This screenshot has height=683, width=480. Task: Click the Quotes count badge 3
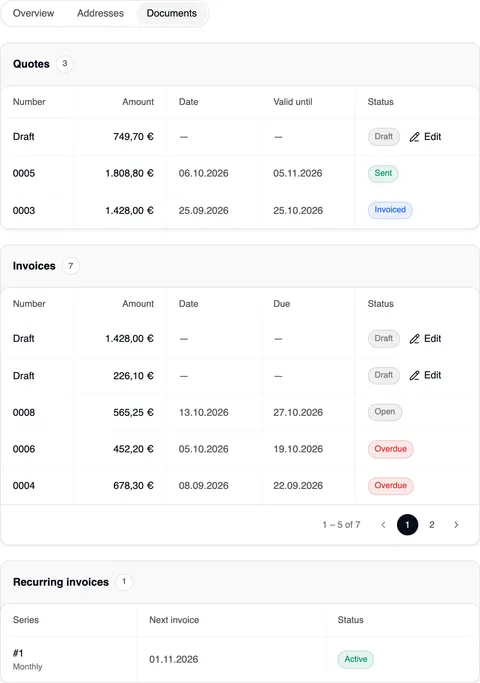click(65, 64)
